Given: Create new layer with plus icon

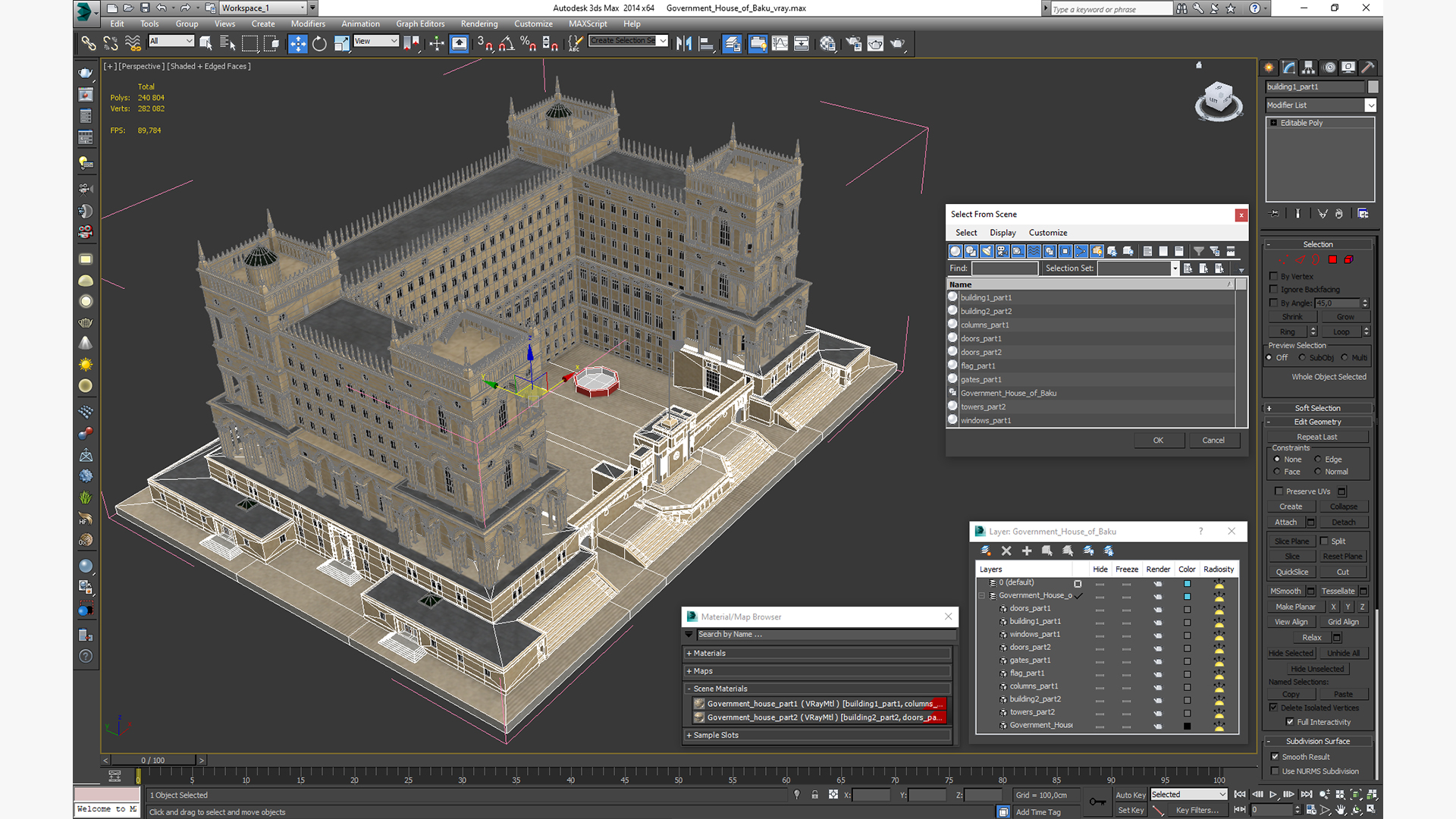Looking at the screenshot, I should click(1027, 551).
